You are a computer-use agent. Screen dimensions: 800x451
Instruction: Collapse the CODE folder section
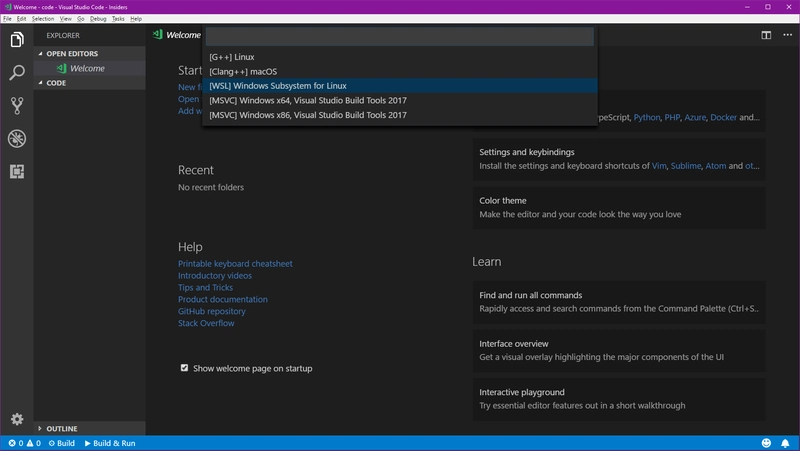[x=56, y=83]
